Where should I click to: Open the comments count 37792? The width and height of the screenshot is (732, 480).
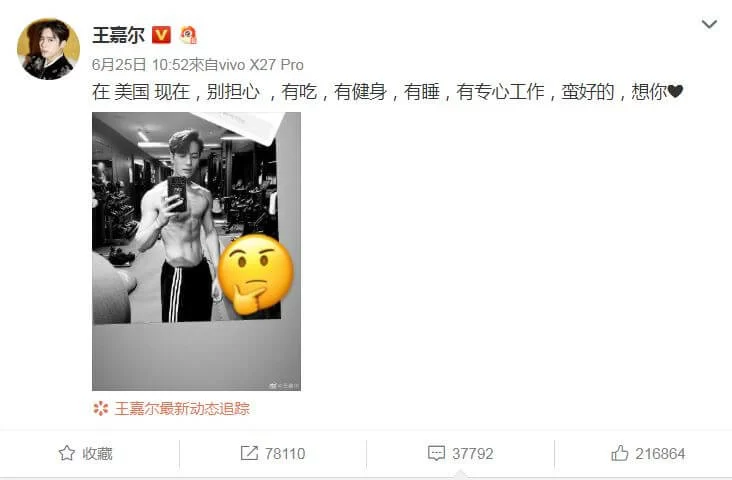click(x=472, y=454)
